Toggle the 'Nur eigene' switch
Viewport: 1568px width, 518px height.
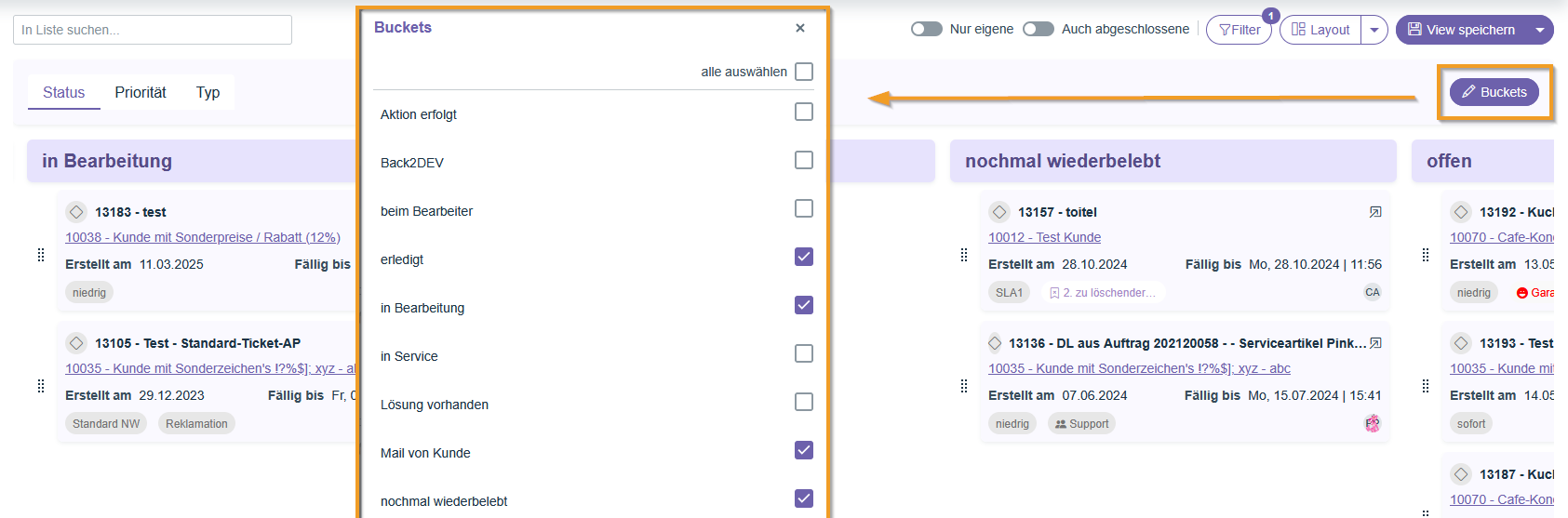point(926,29)
